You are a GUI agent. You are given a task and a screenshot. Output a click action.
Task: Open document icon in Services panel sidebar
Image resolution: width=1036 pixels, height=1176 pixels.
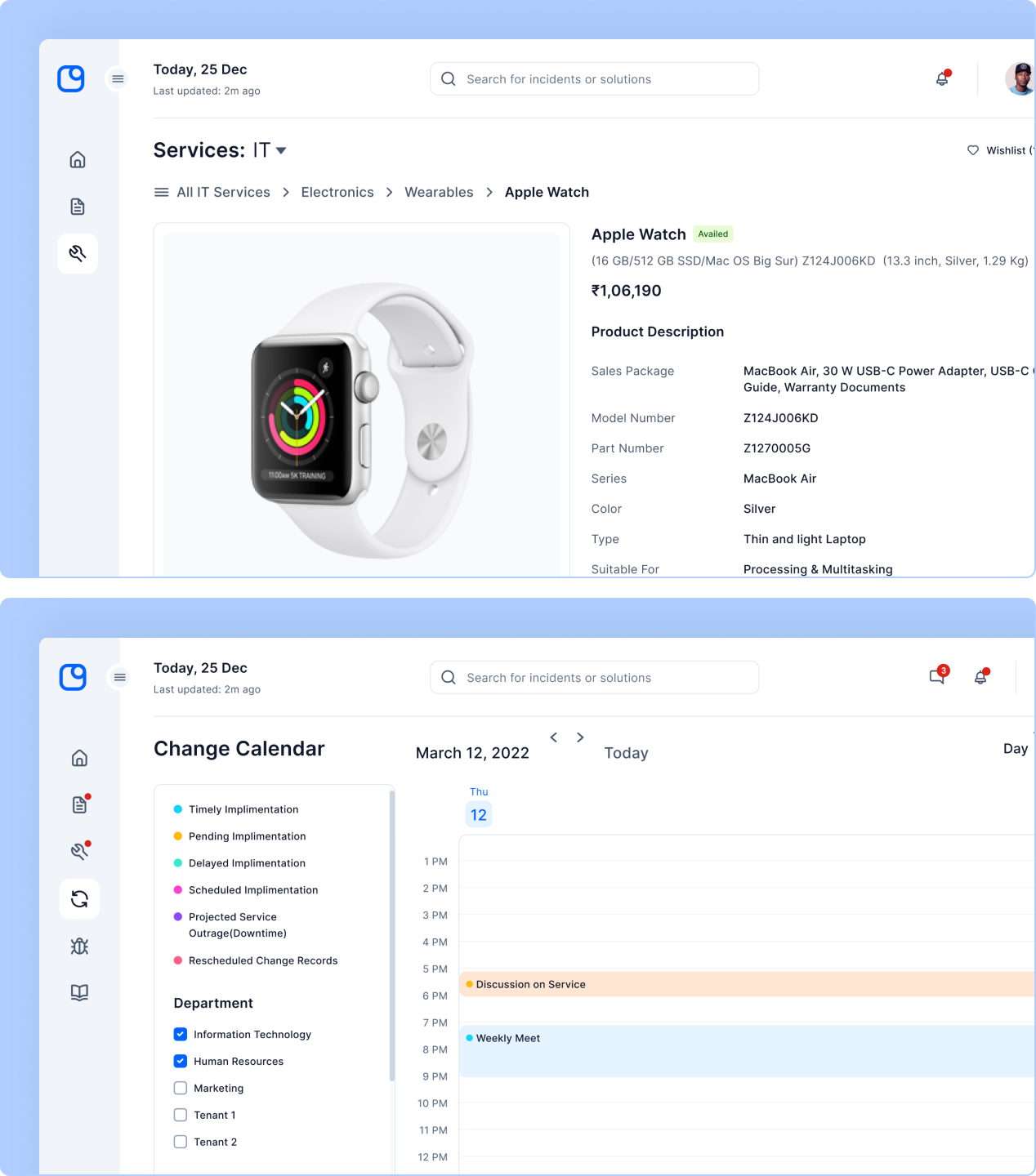point(78,207)
